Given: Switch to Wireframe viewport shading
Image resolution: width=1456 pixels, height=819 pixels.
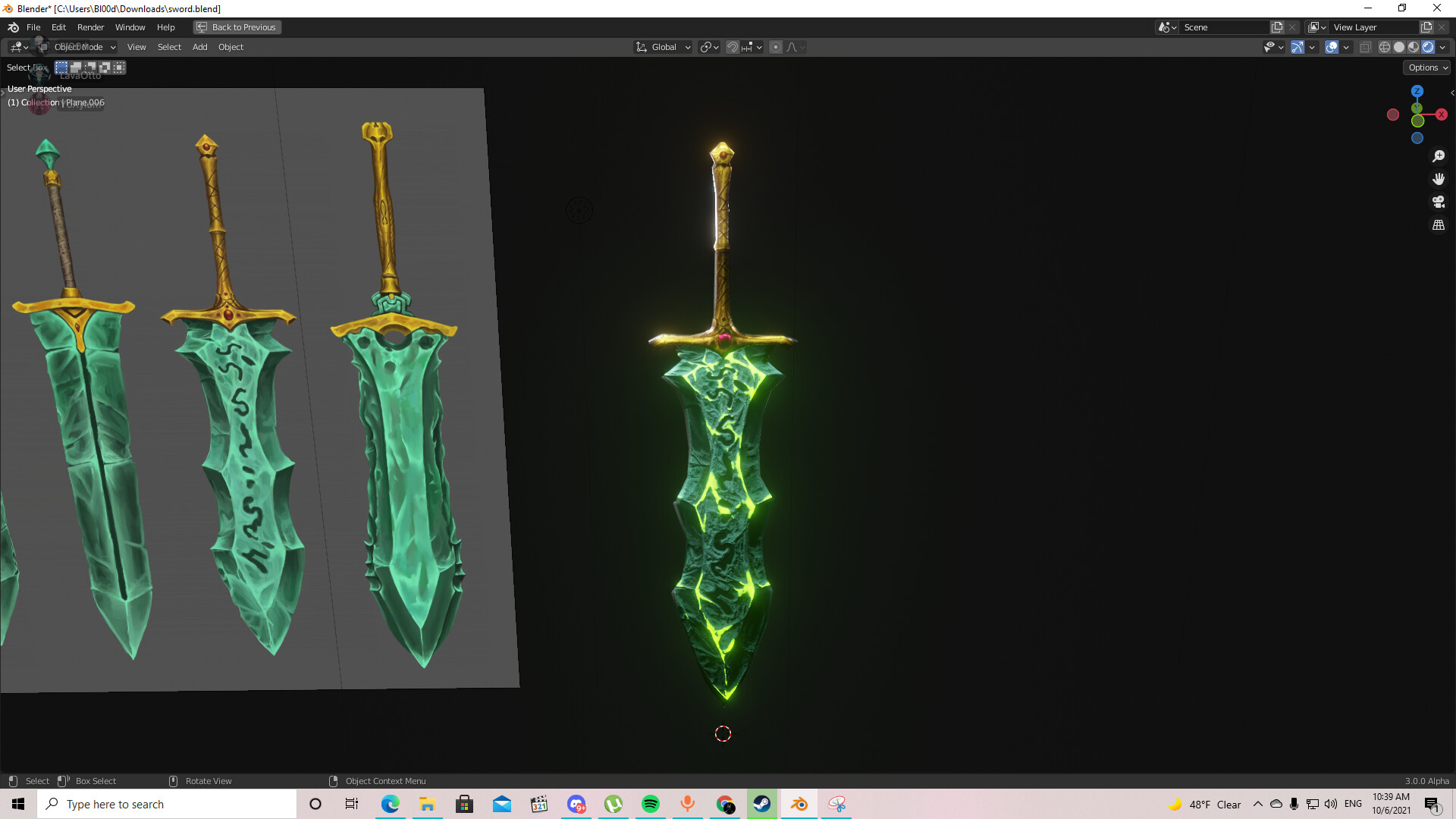Looking at the screenshot, I should (x=1383, y=46).
